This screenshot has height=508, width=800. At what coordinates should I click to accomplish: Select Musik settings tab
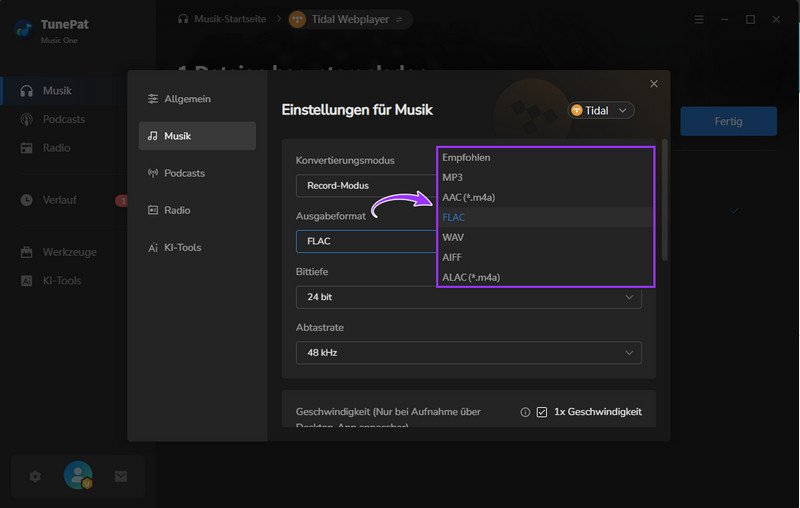pyautogui.click(x=197, y=136)
